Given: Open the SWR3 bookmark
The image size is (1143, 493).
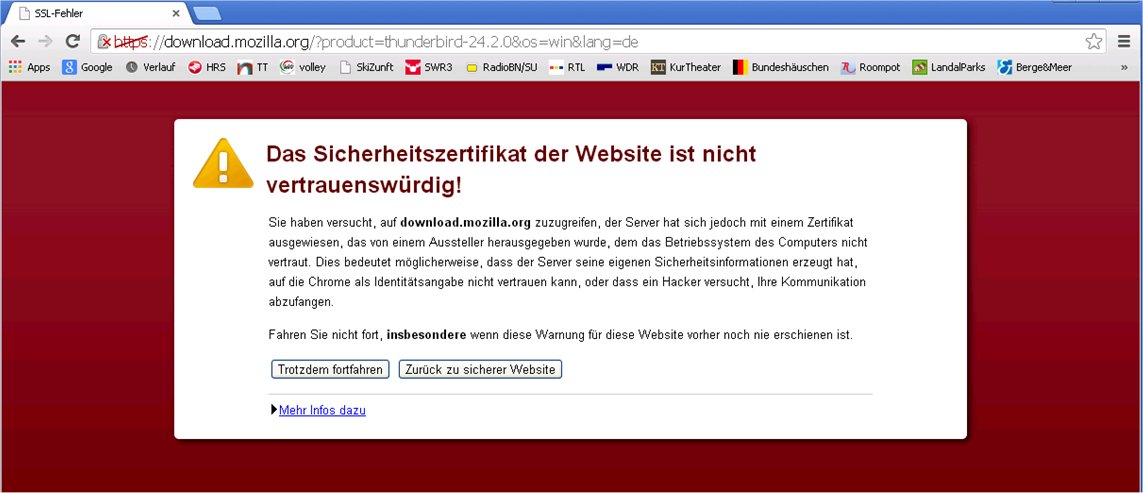Looking at the screenshot, I should 429,67.
